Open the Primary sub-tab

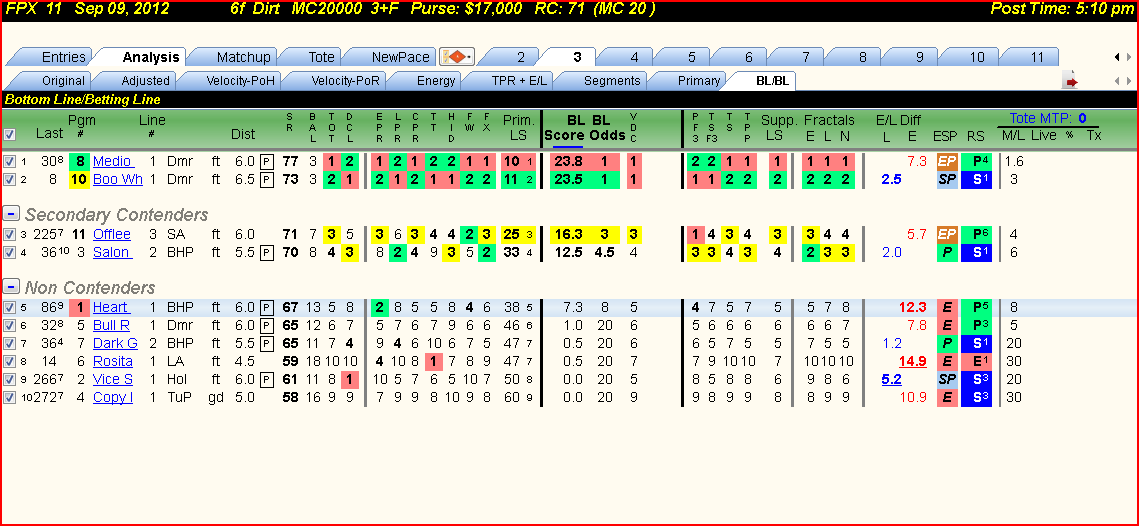(699, 81)
